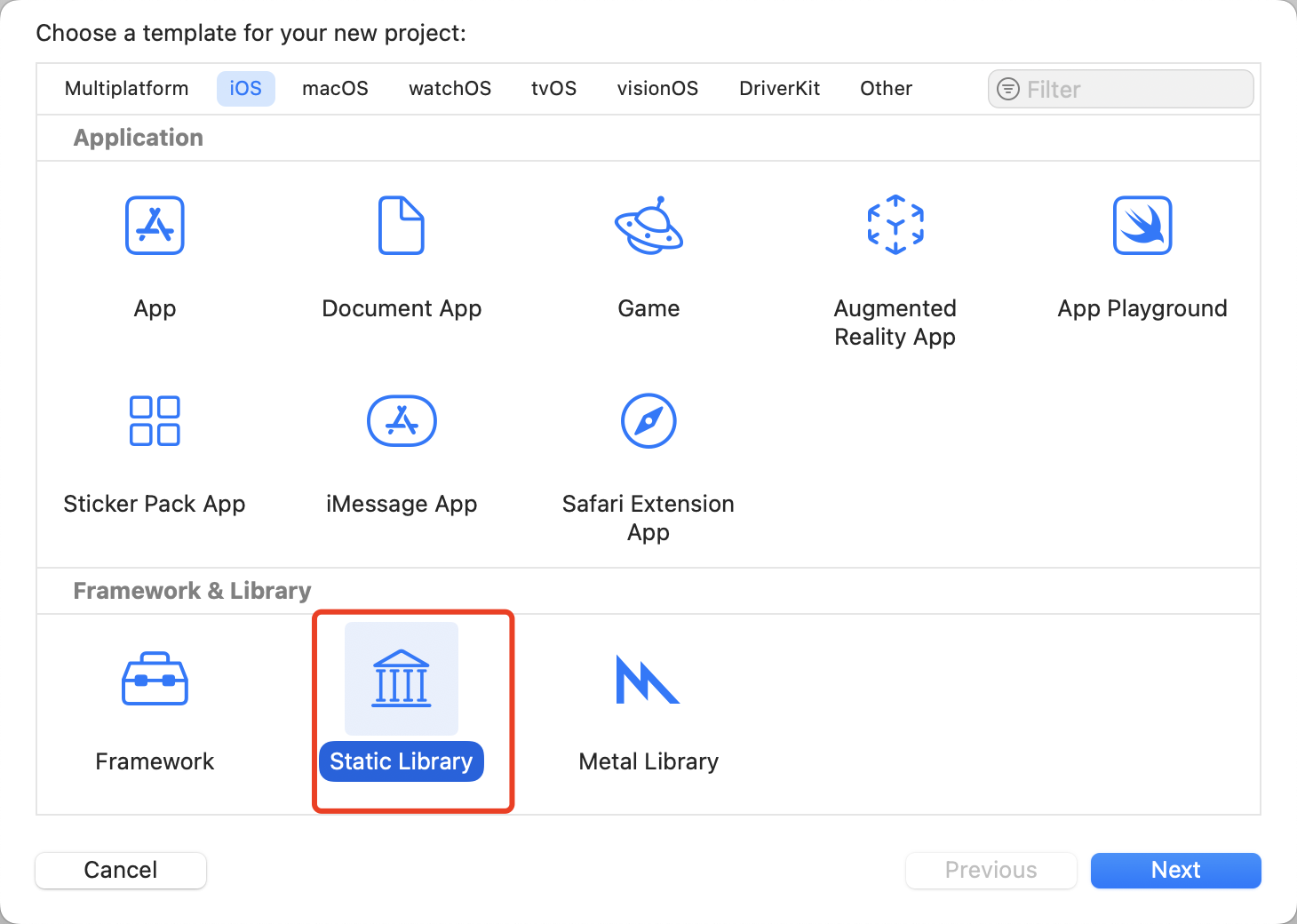Viewport: 1297px width, 924px height.
Task: Click the 'Game' template label
Action: point(648,308)
